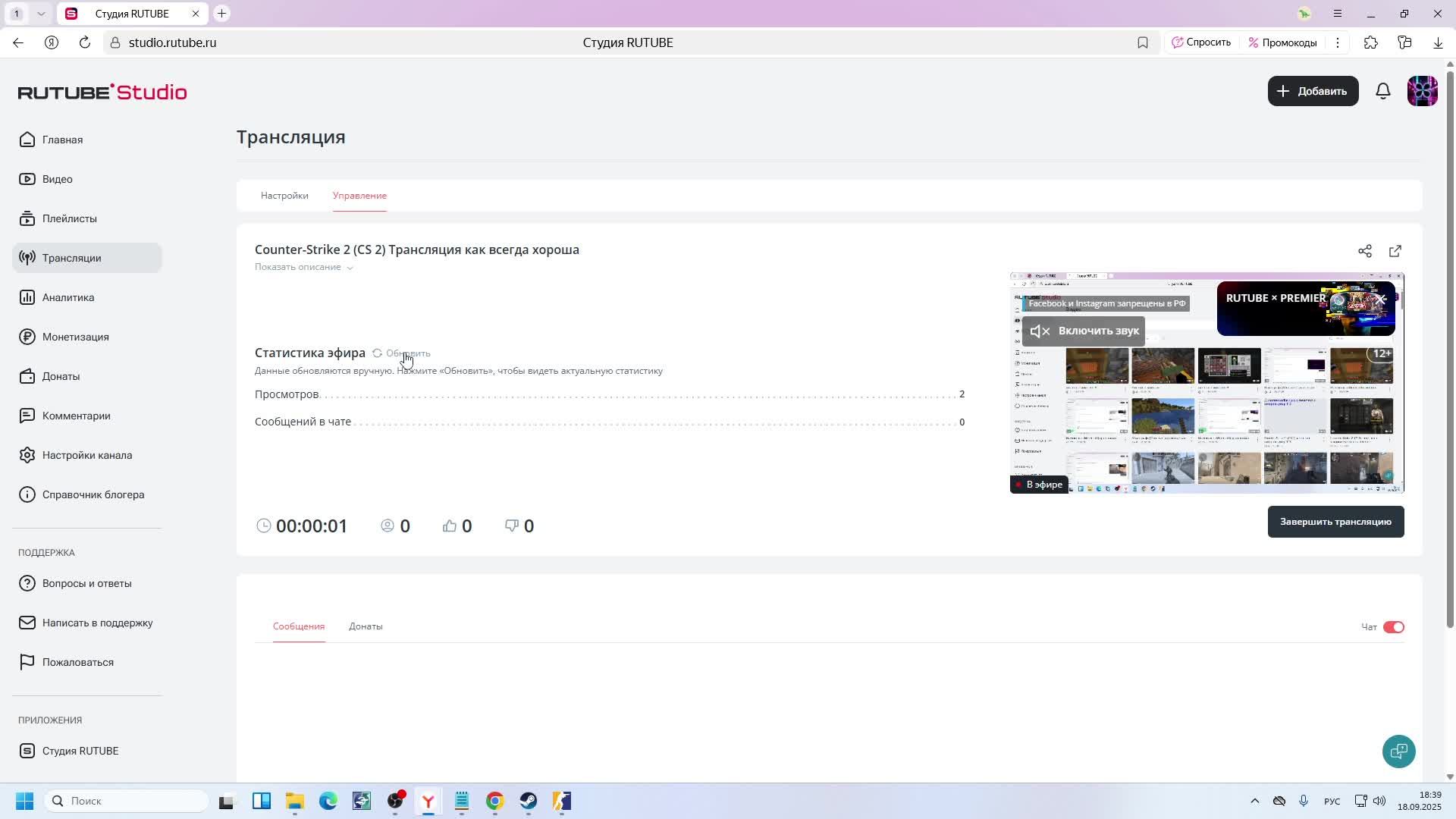Viewport: 1456px width, 819px height.
Task: Open the tab list dropdown arrow
Action: (x=41, y=14)
